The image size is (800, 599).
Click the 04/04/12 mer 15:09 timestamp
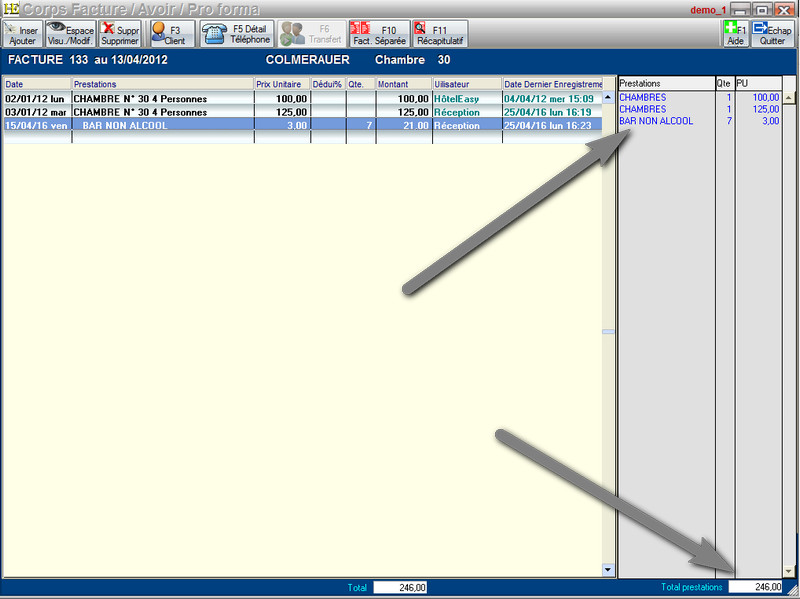[549, 99]
